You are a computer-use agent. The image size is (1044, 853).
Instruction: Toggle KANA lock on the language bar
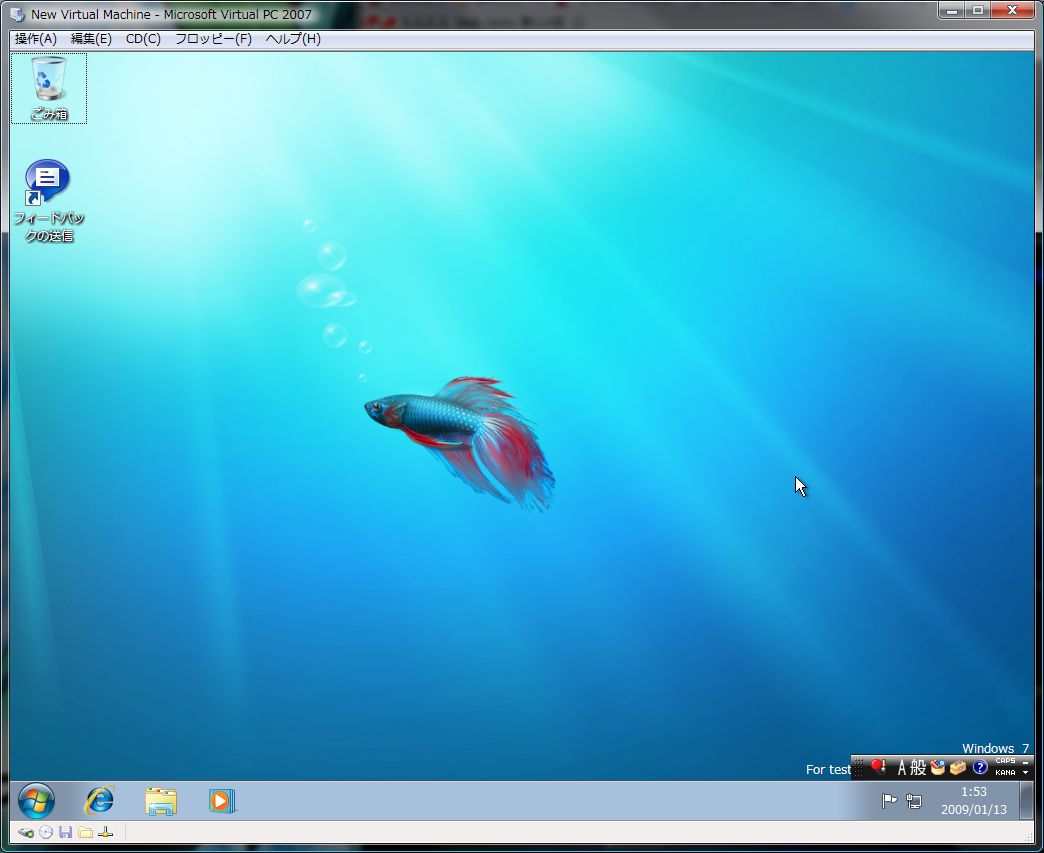point(1005,773)
